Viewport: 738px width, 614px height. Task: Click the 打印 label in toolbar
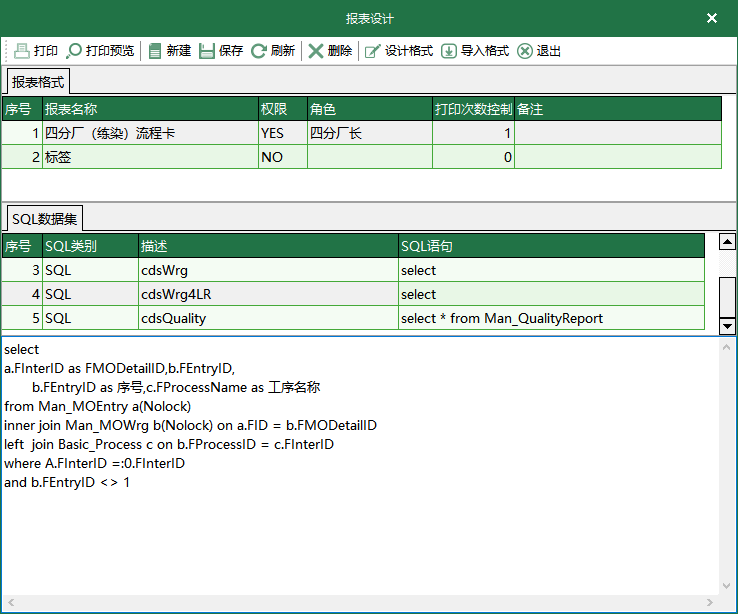pos(46,51)
